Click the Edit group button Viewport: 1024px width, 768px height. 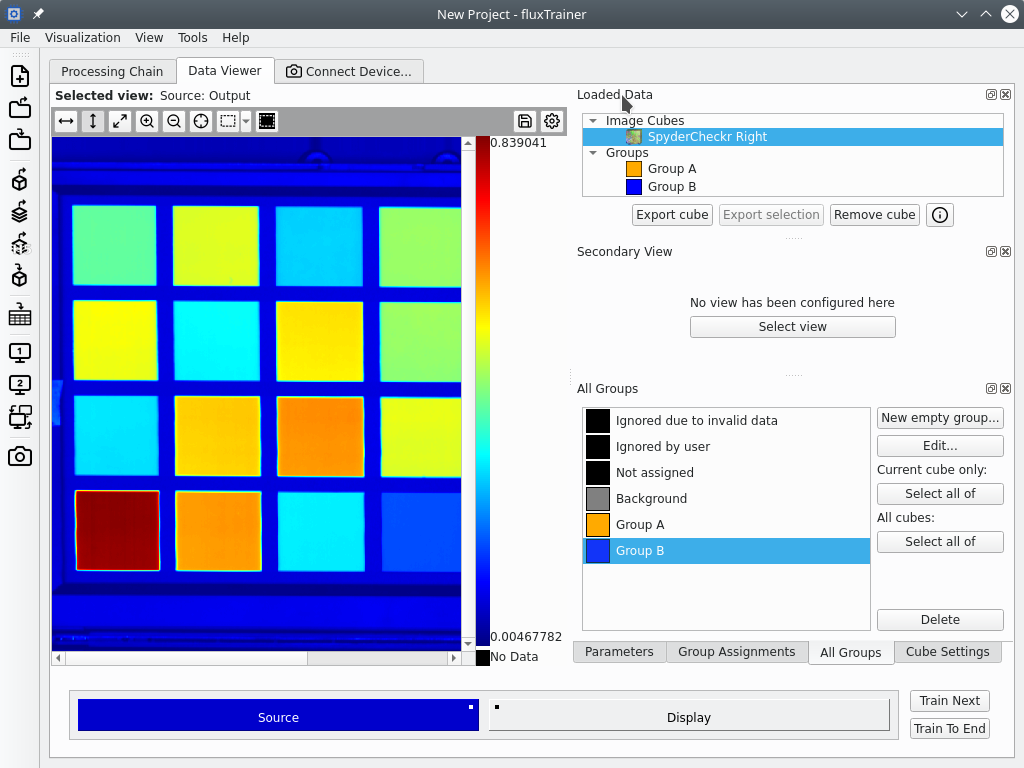tap(940, 446)
